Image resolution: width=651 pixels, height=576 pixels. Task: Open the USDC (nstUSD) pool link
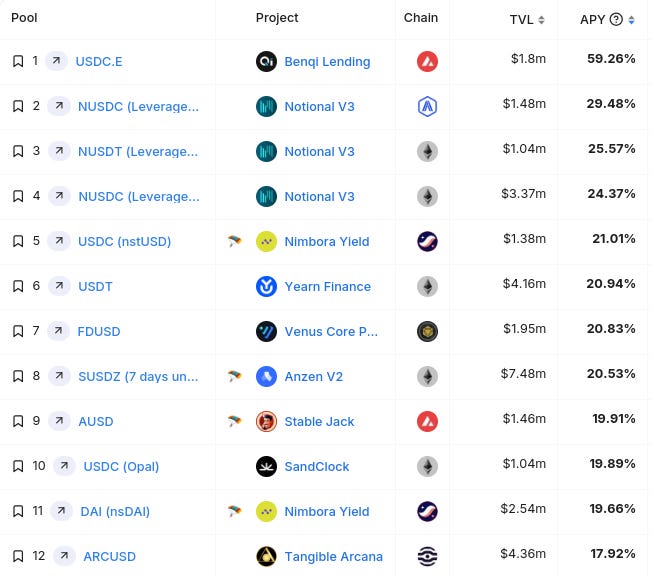click(125, 241)
